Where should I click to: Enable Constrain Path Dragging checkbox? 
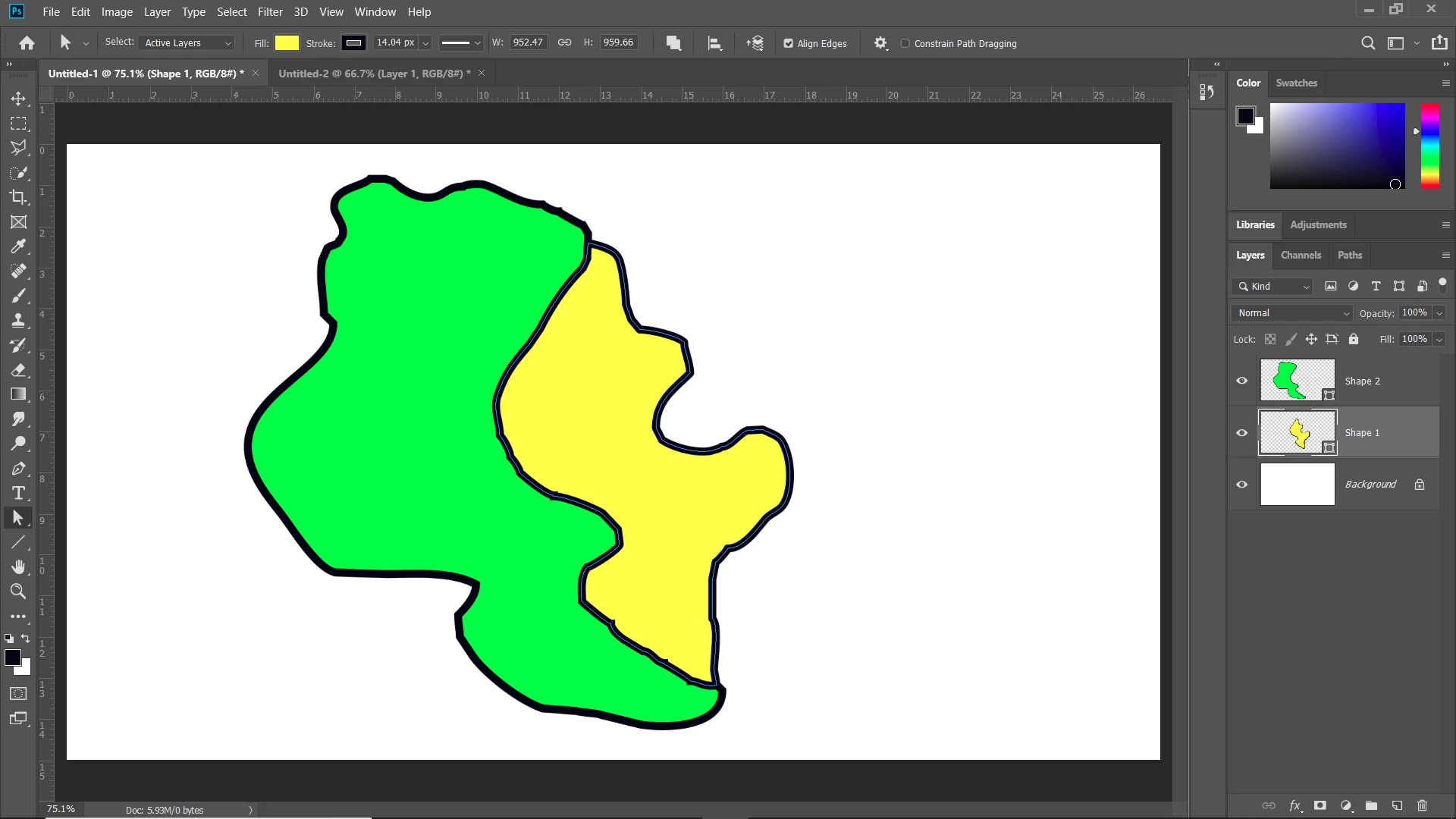point(905,43)
